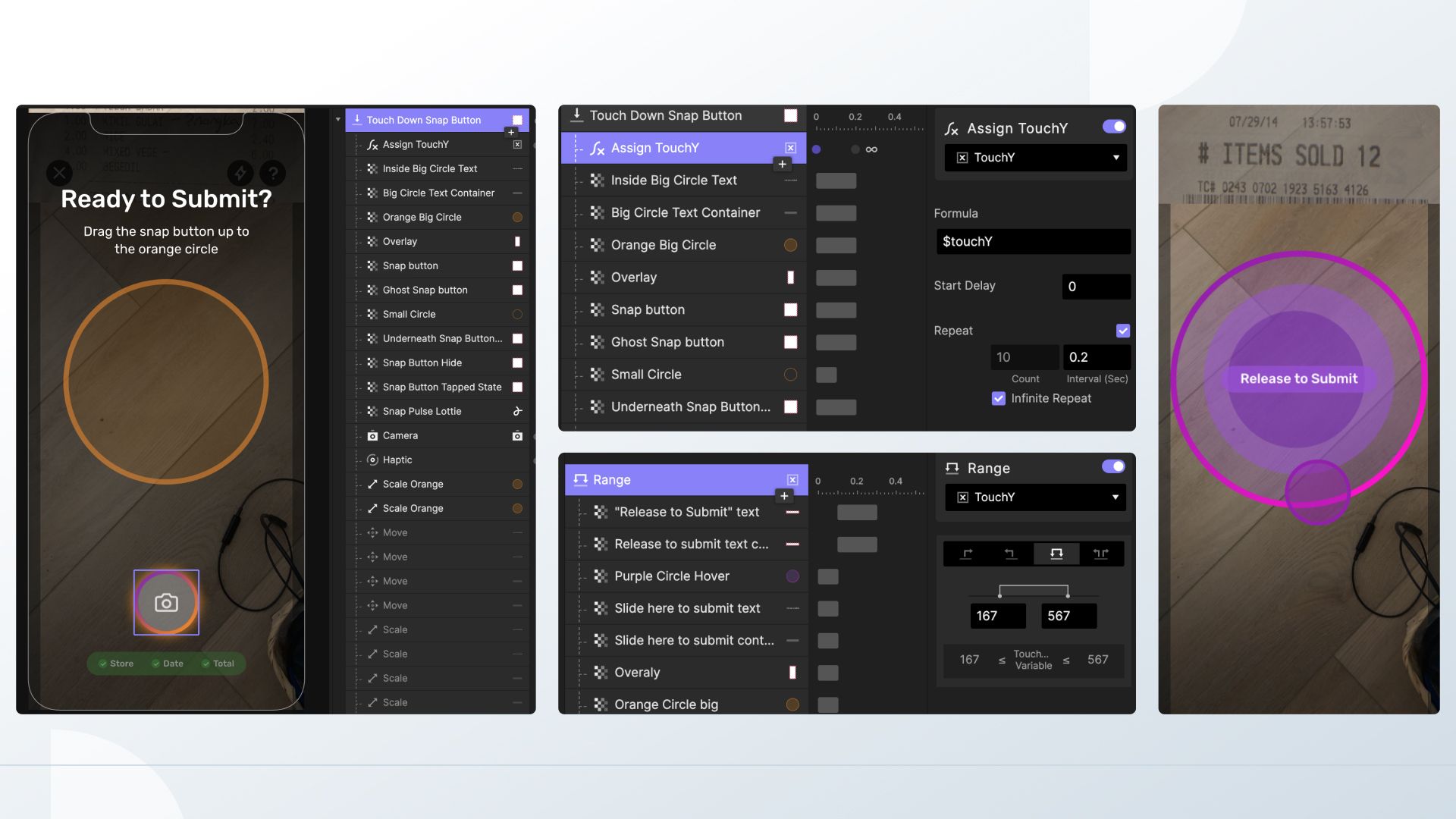Click the Orange Big Circle color swatch
Viewport: 1456px width, 819px height.
[790, 245]
